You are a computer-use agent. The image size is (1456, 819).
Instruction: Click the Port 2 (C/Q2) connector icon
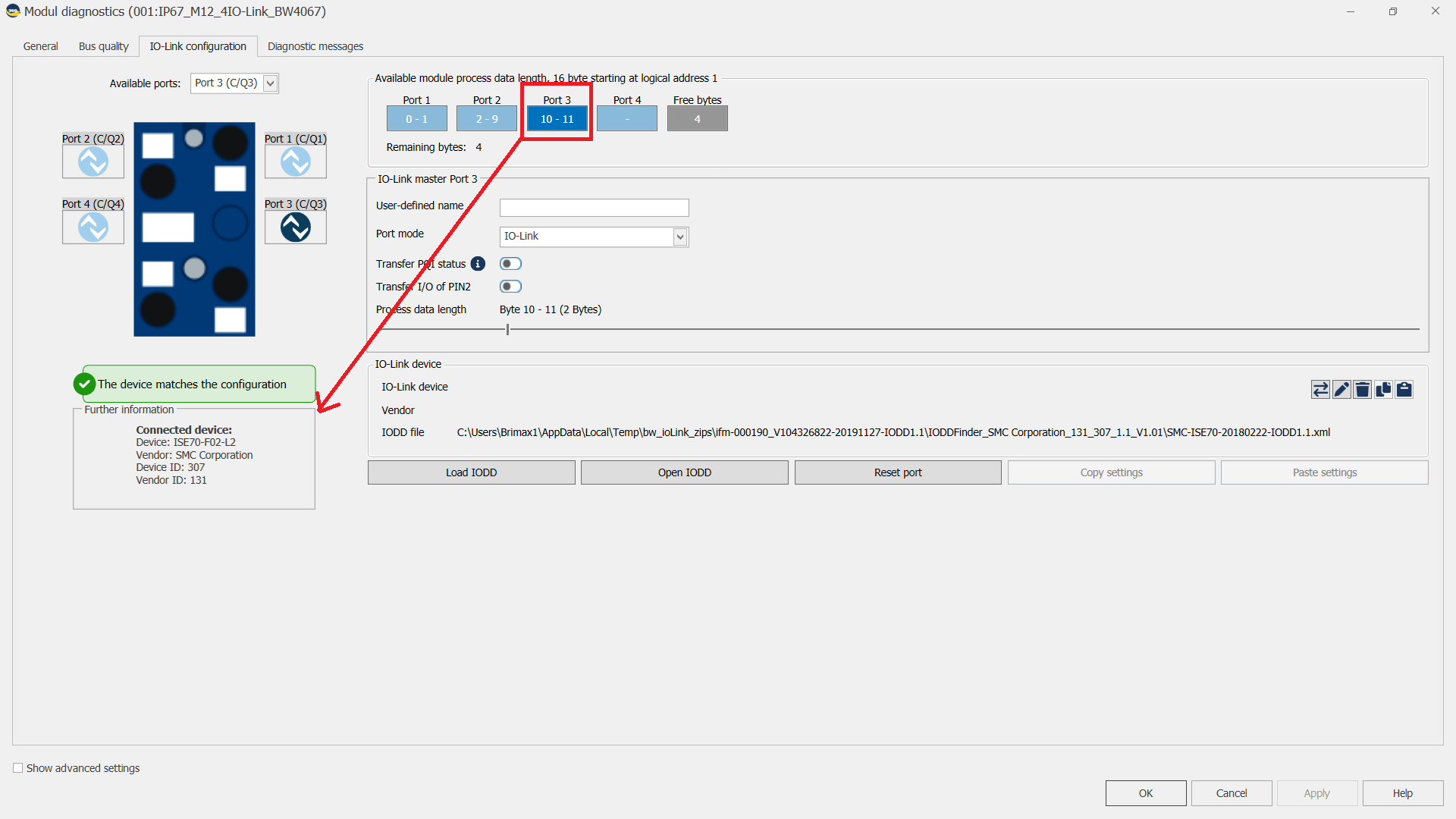click(x=93, y=162)
